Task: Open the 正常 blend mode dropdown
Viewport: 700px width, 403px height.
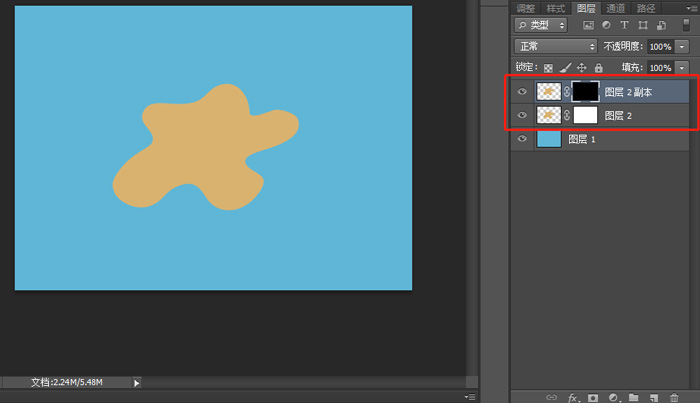Action: click(556, 47)
